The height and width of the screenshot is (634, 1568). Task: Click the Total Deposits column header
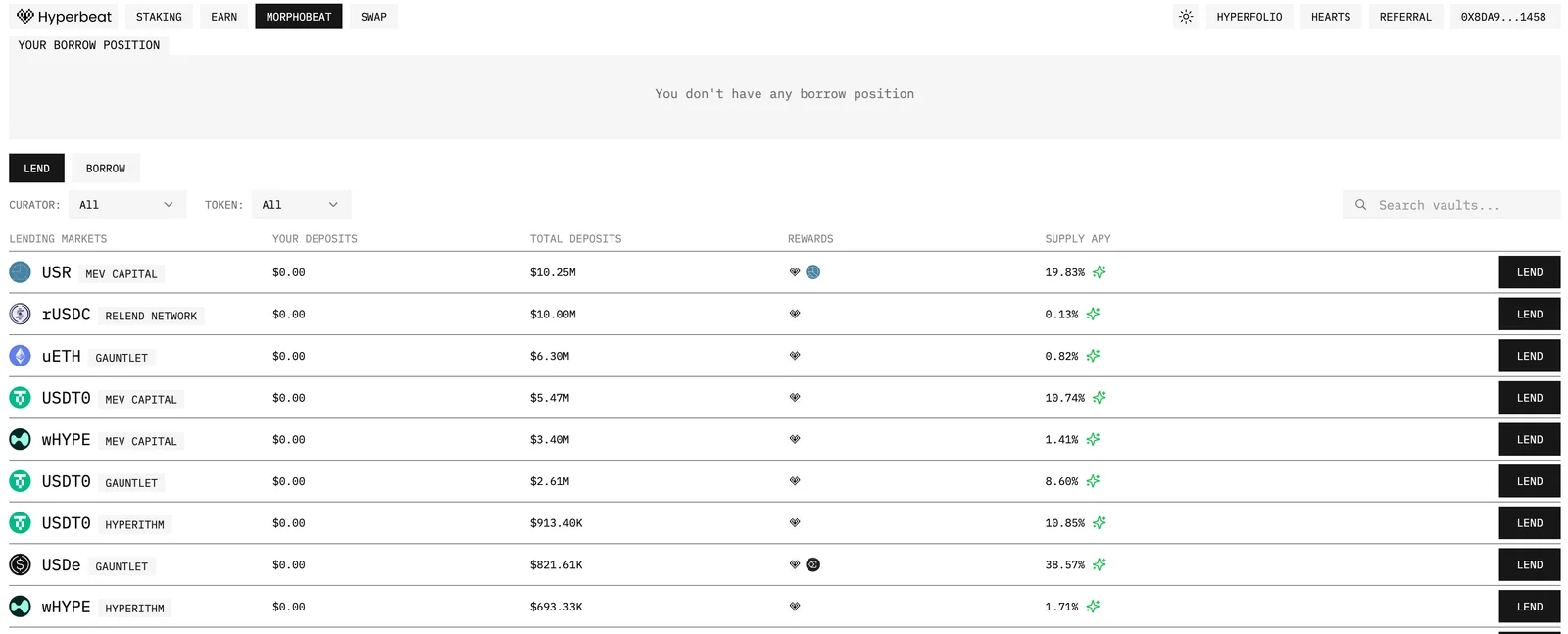point(576,239)
